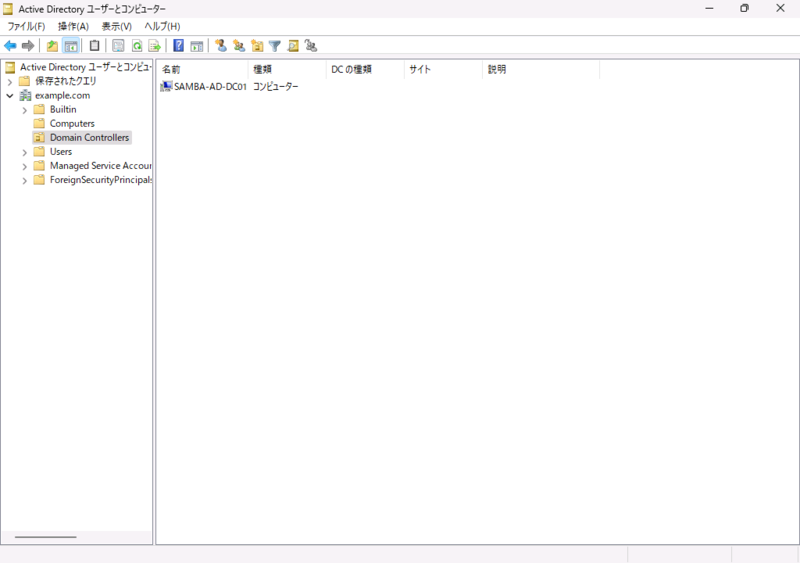Toggle the show/hide console tree icon
The image size is (800, 563).
(x=71, y=46)
